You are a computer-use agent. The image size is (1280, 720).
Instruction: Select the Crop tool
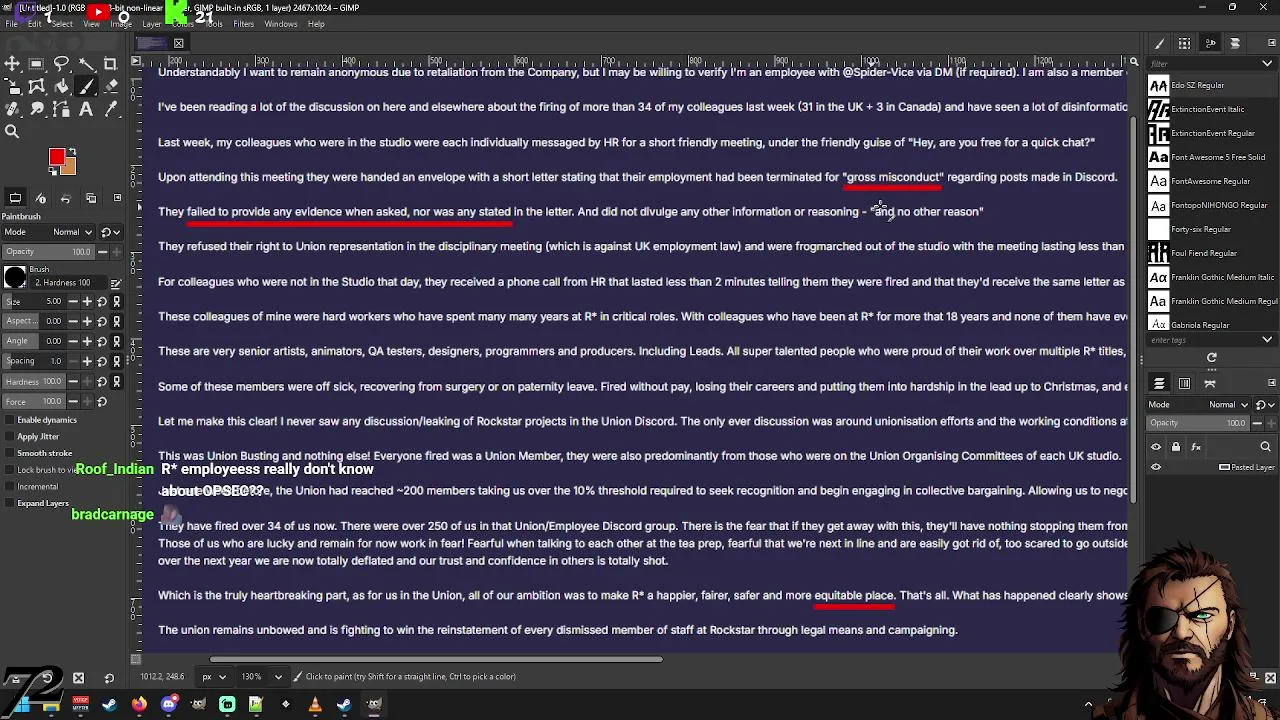pyautogui.click(x=111, y=64)
